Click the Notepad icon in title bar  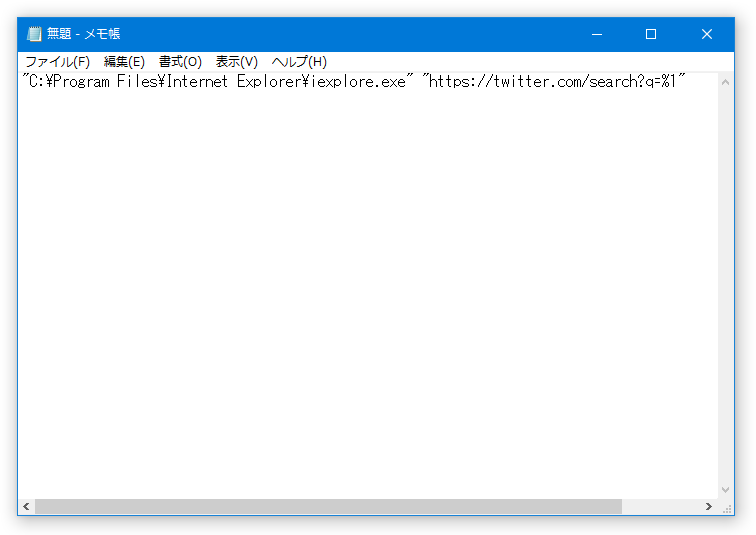pyautogui.click(x=34, y=34)
